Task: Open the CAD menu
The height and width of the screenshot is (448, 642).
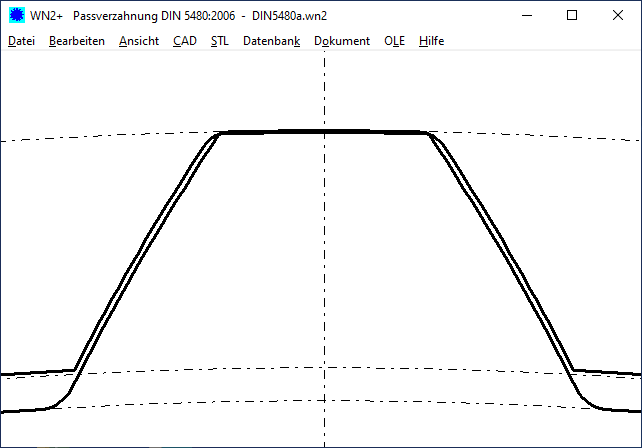Action: pos(185,41)
